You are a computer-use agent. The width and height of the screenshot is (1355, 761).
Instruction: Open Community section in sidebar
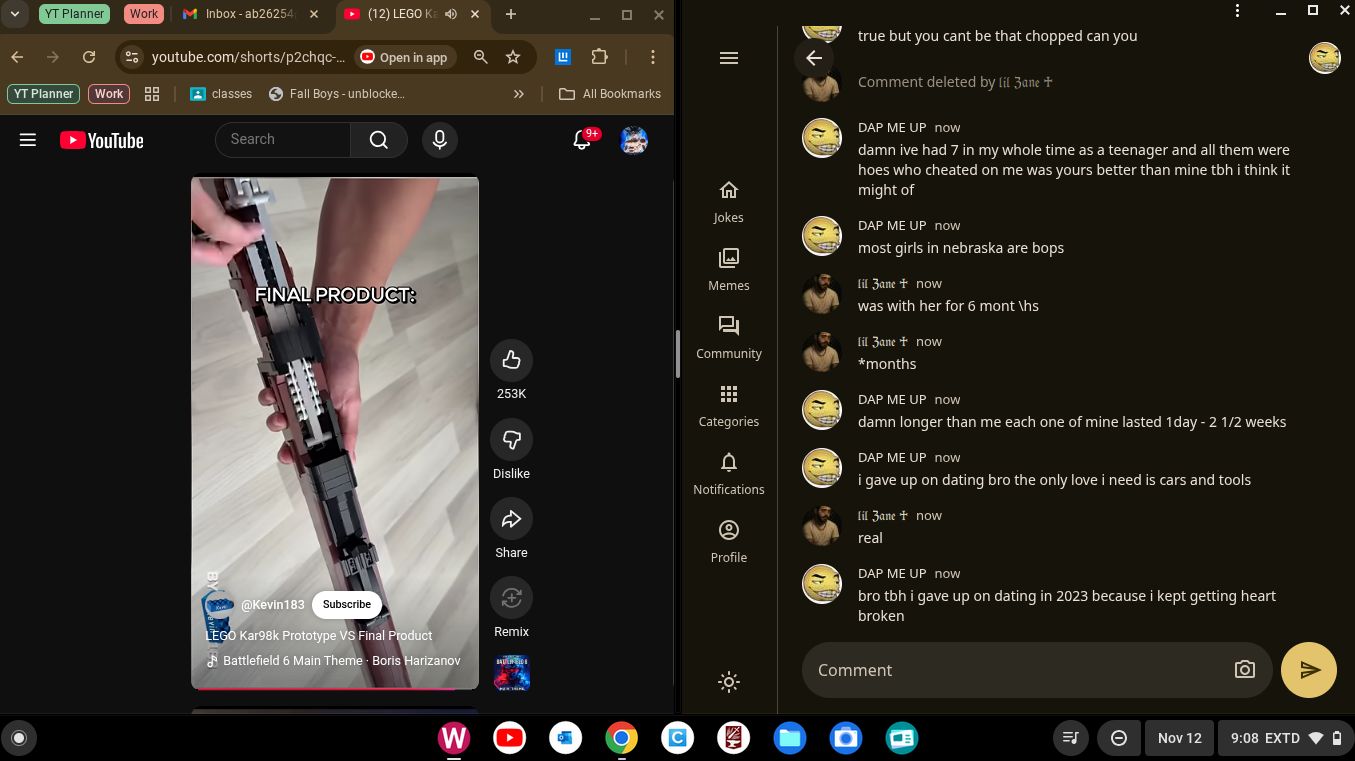(729, 337)
